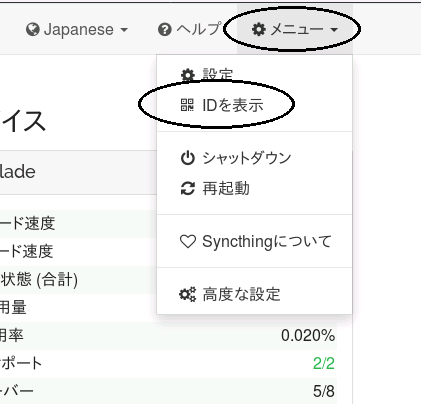Click the gear icon in メニュー
This screenshot has width=421, height=404.
click(x=259, y=29)
